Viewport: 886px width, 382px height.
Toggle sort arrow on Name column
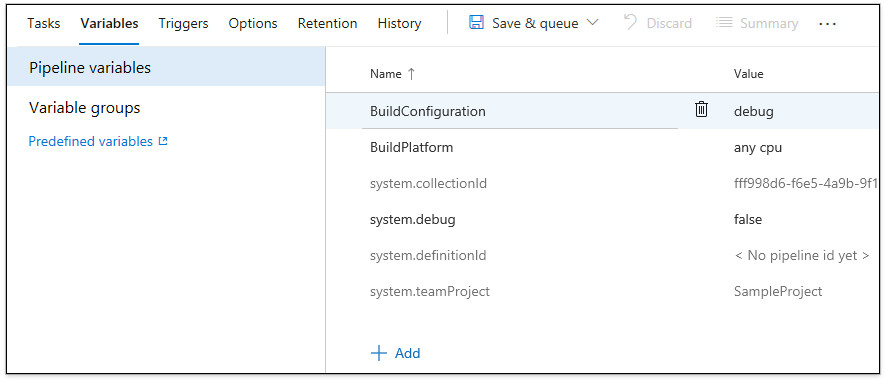coord(411,73)
